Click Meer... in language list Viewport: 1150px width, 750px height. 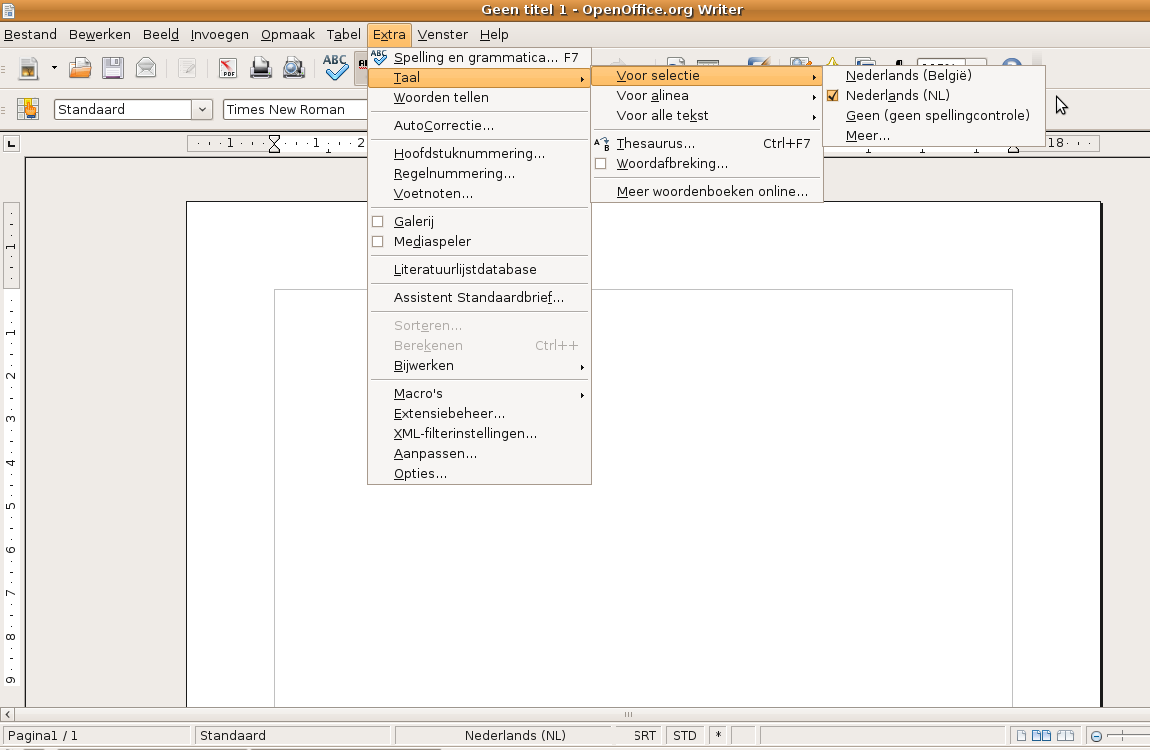coord(933,136)
